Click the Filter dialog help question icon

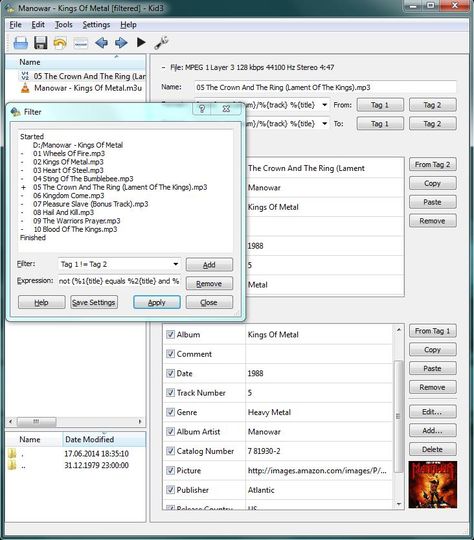pyautogui.click(x=202, y=109)
